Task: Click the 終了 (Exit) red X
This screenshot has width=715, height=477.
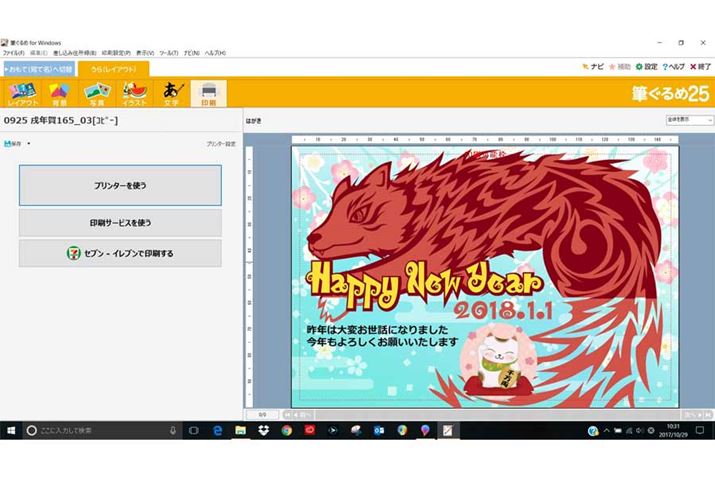Action: tap(700, 67)
